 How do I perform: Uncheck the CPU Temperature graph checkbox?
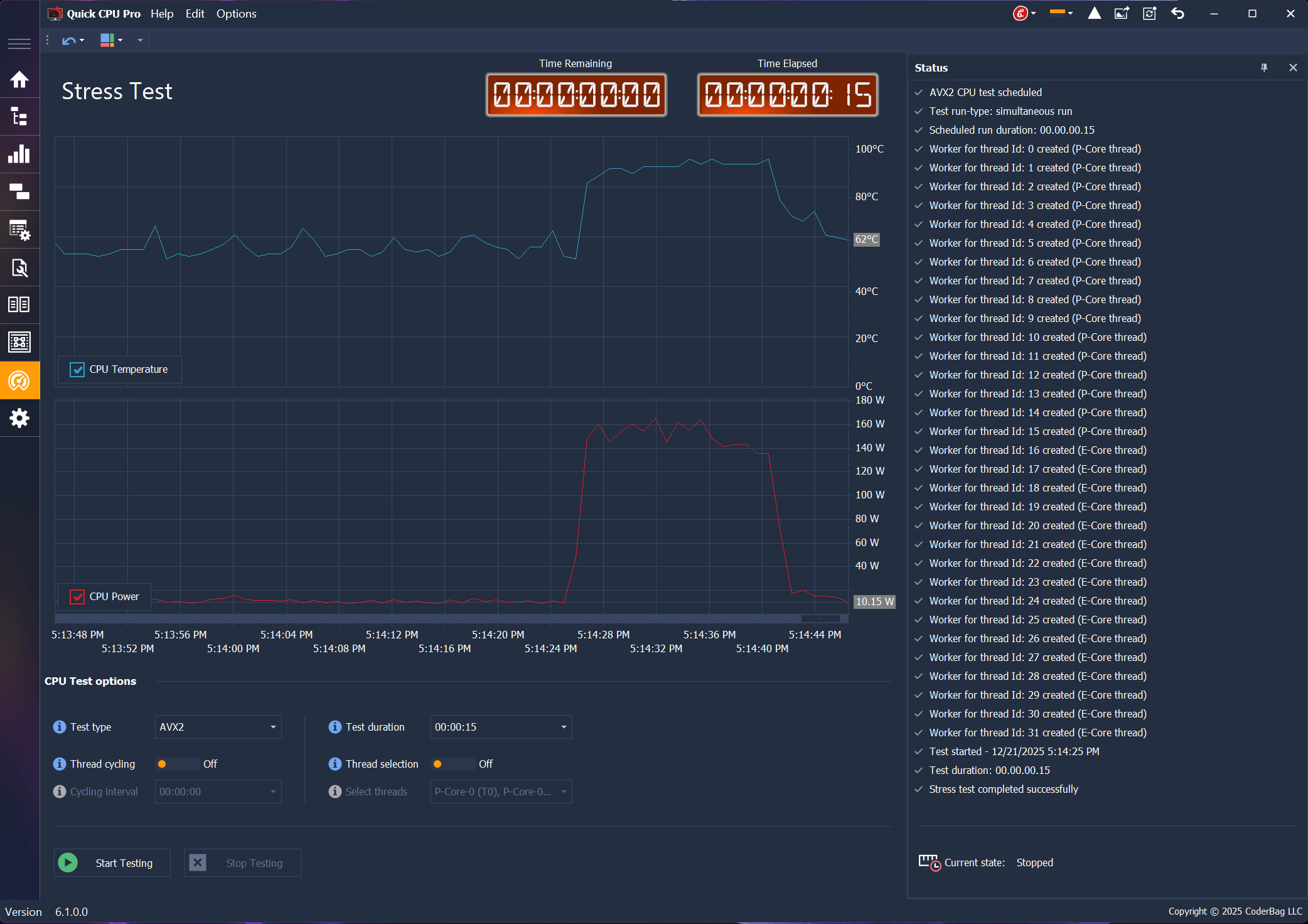[78, 369]
